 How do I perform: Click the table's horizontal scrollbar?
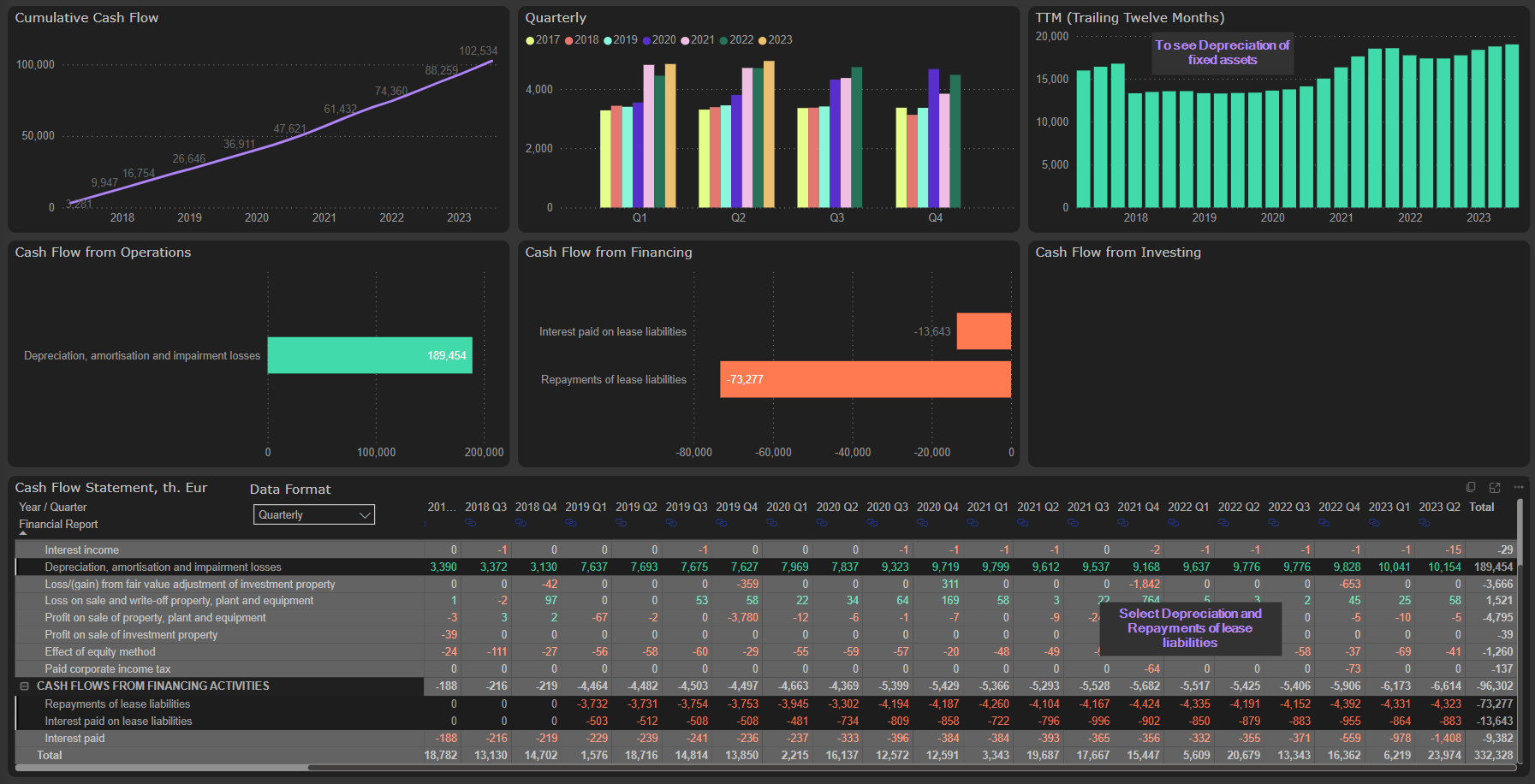coord(163,768)
